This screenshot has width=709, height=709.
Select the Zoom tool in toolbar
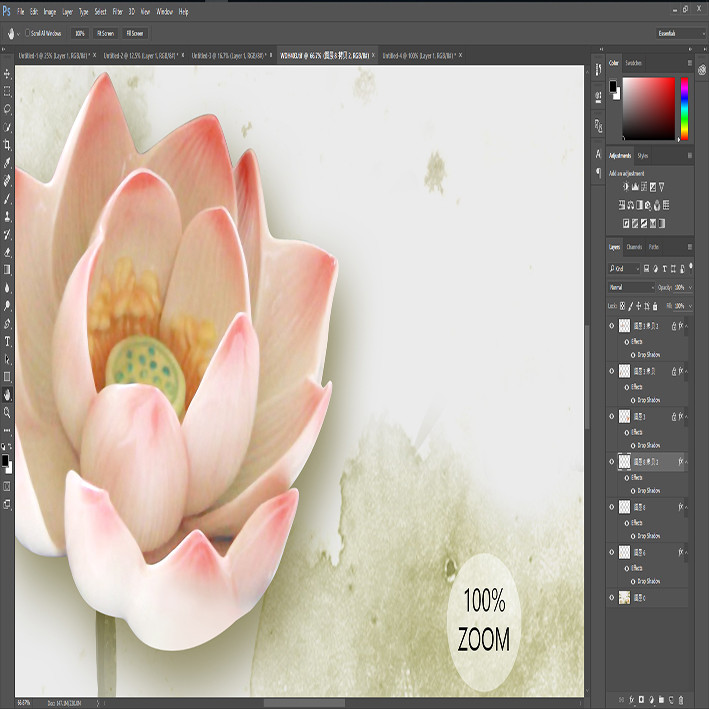tap(7, 412)
